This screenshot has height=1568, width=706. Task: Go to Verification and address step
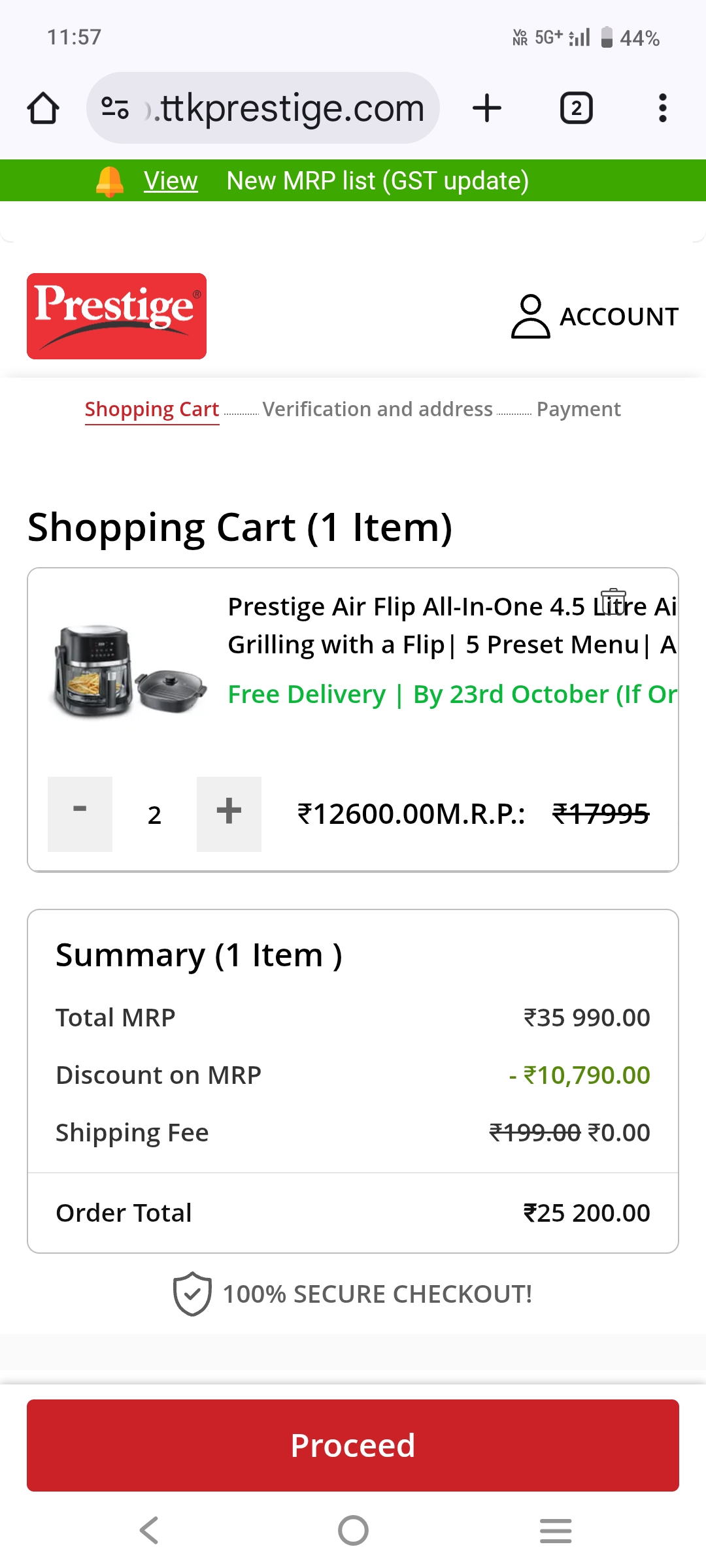[x=377, y=410]
